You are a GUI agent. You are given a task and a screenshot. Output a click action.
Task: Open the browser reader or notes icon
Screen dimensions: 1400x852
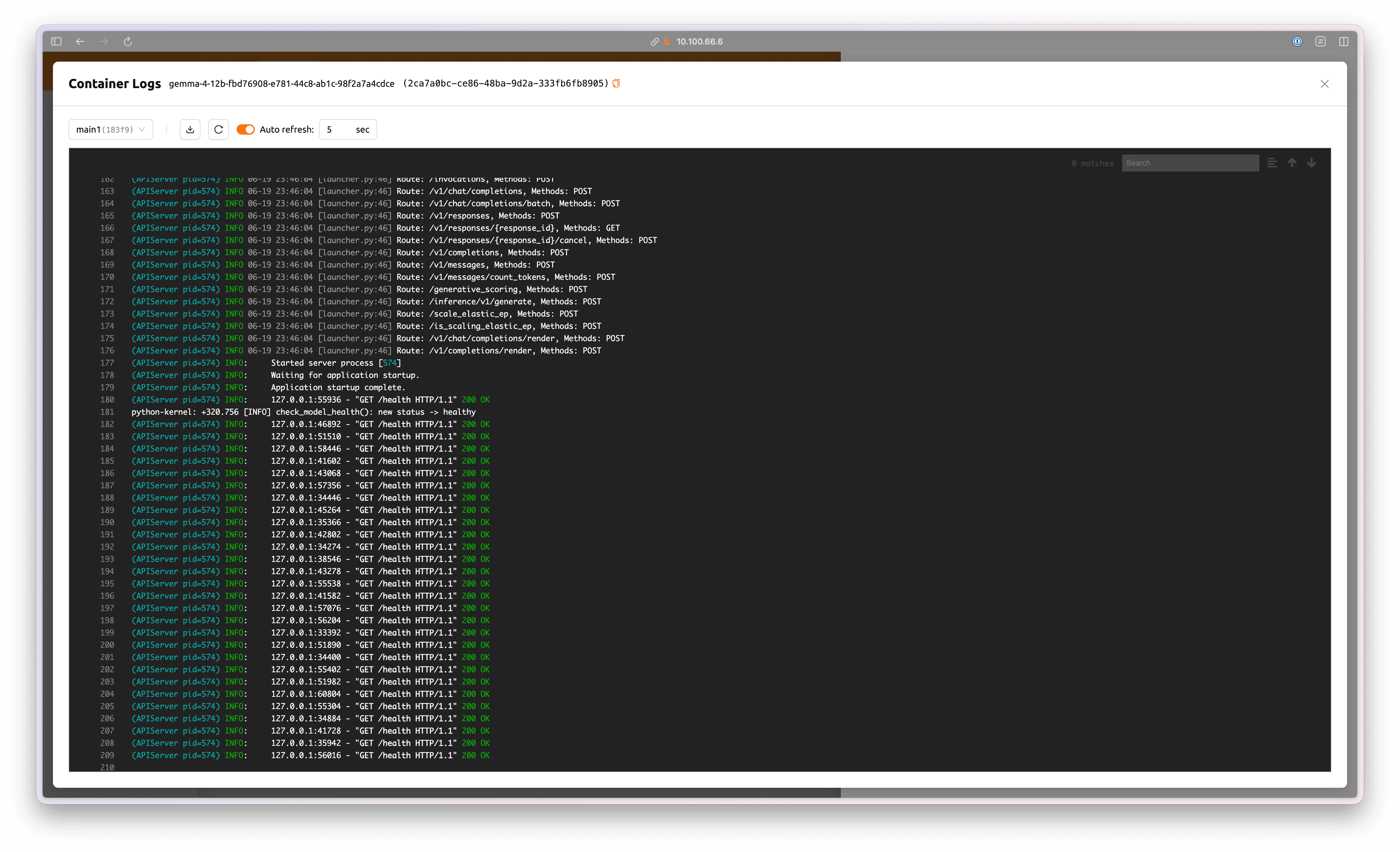coord(1321,41)
